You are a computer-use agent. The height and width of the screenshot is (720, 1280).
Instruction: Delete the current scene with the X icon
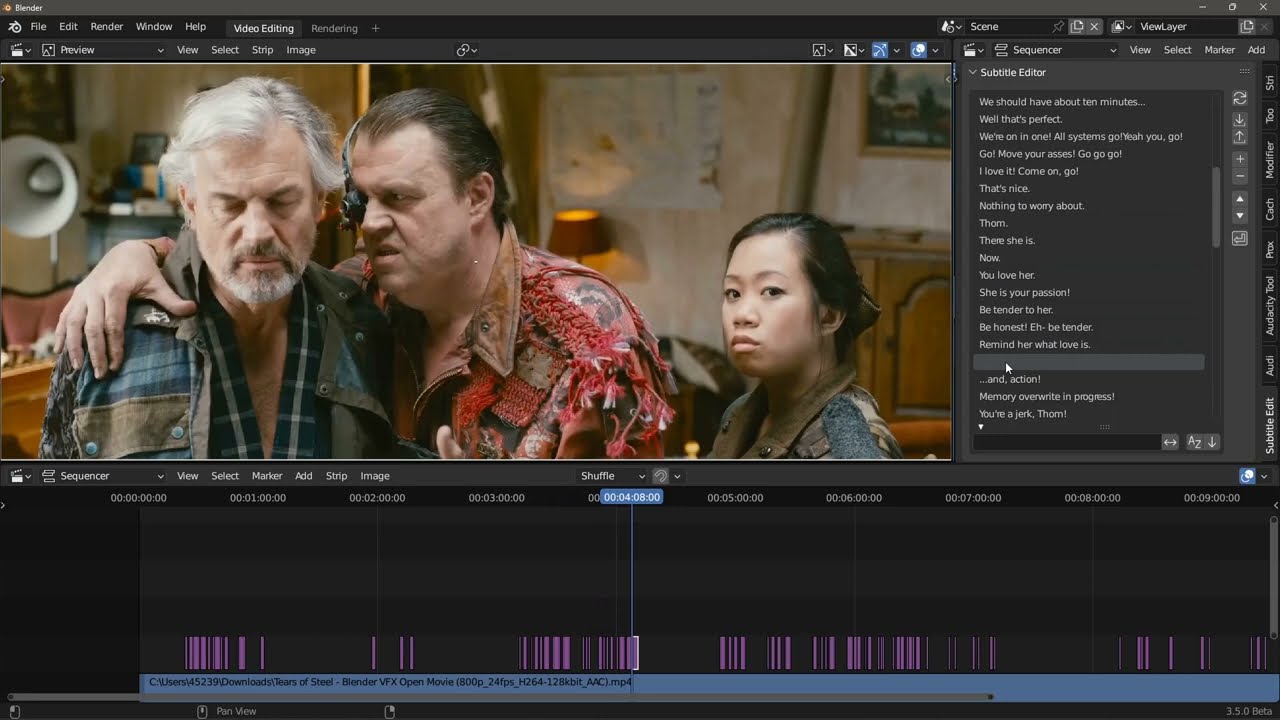coord(1094,27)
